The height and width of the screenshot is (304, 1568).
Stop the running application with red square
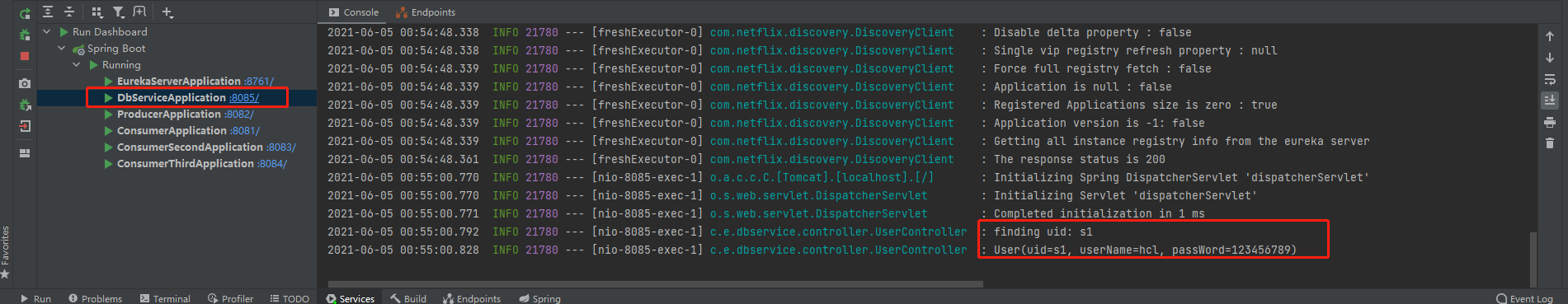(25, 56)
